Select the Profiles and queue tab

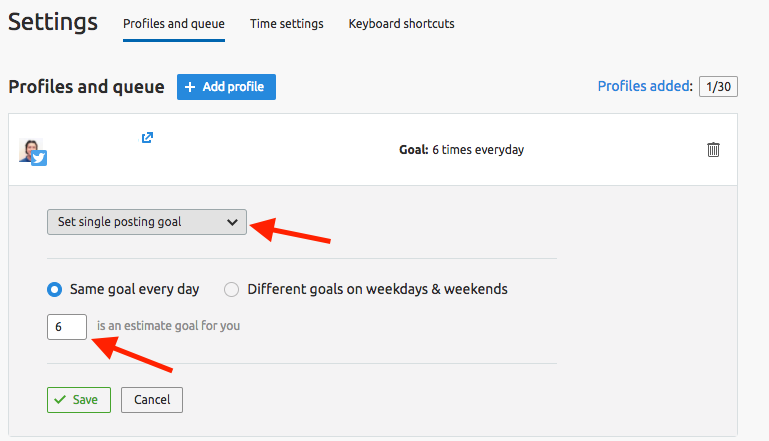[174, 24]
